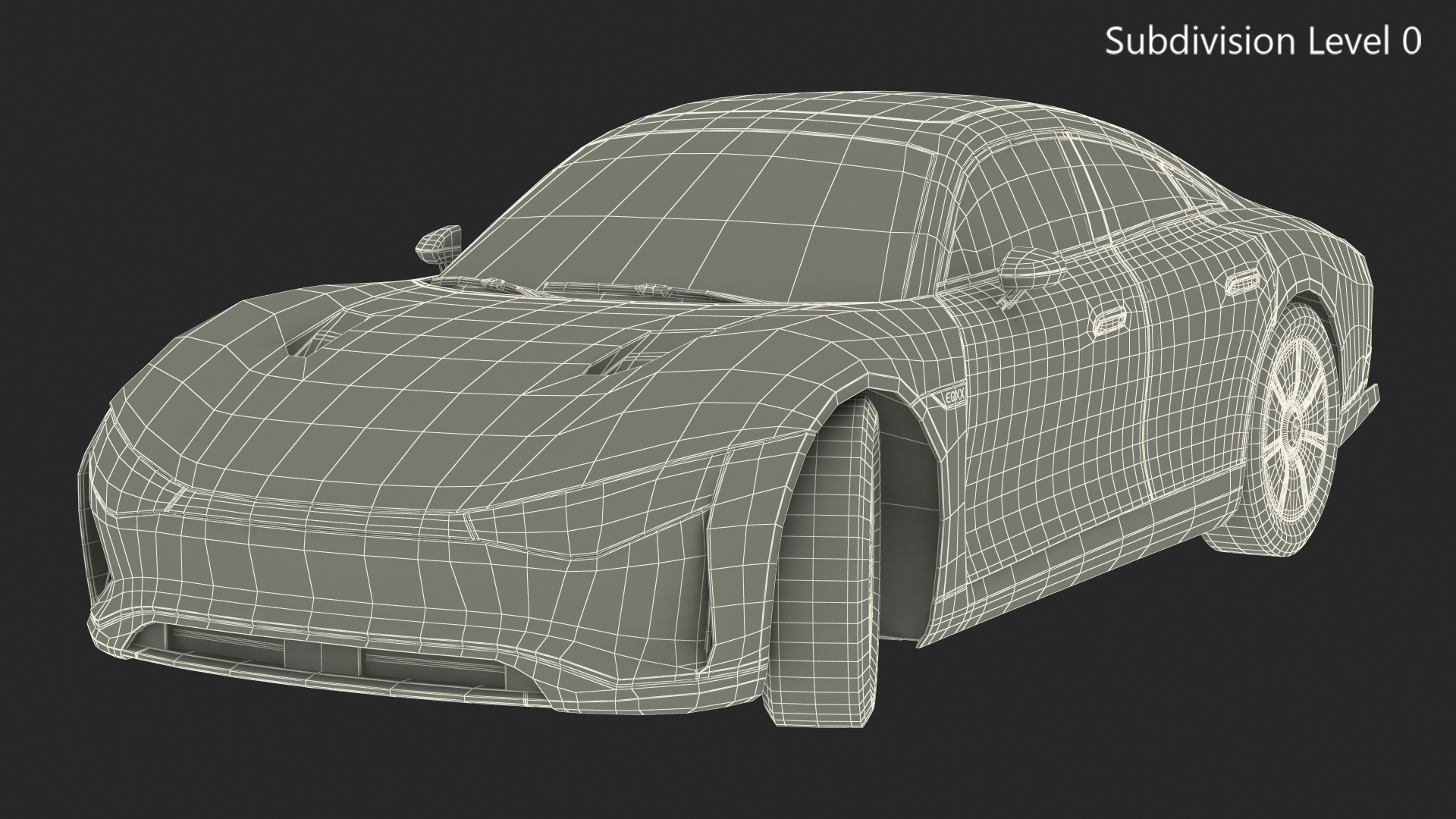Select the right windshield wiper
This screenshot has height=819, width=1456.
point(645,290)
